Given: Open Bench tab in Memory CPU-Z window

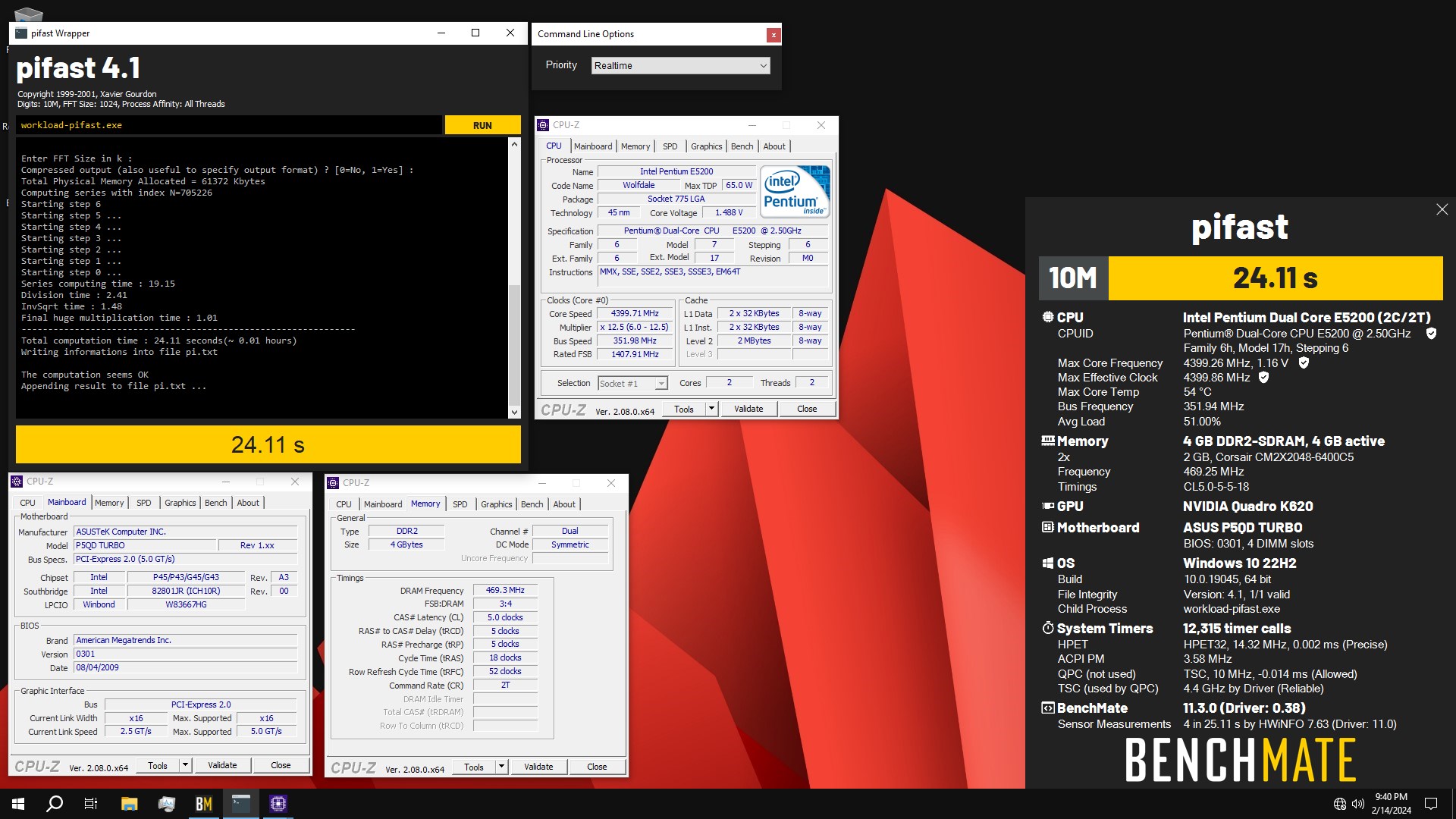Looking at the screenshot, I should [532, 504].
